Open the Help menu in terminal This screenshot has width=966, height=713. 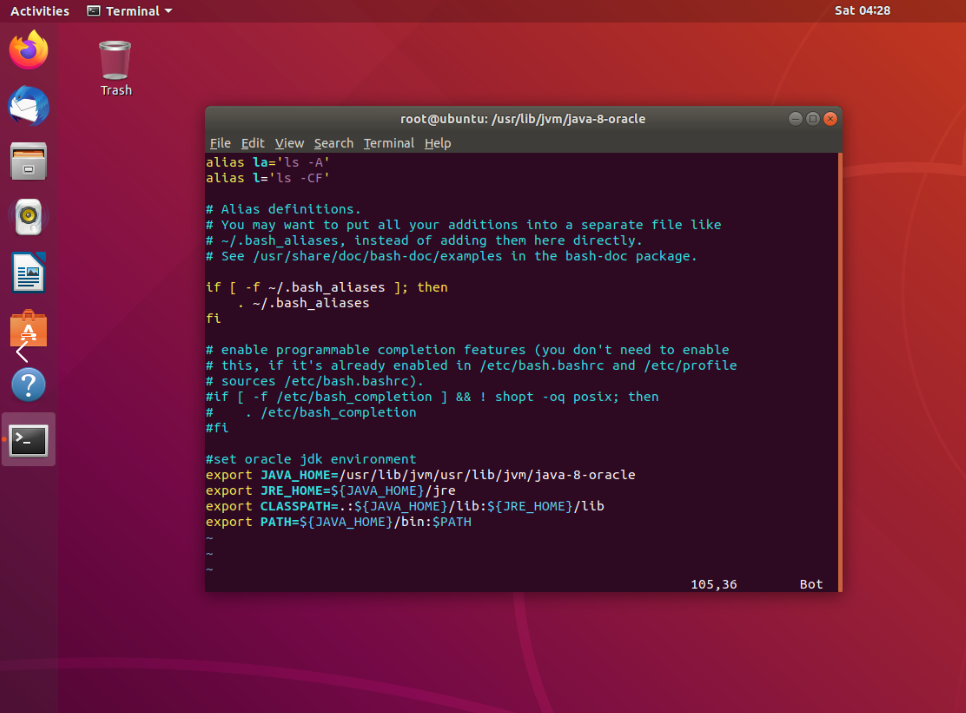[438, 143]
